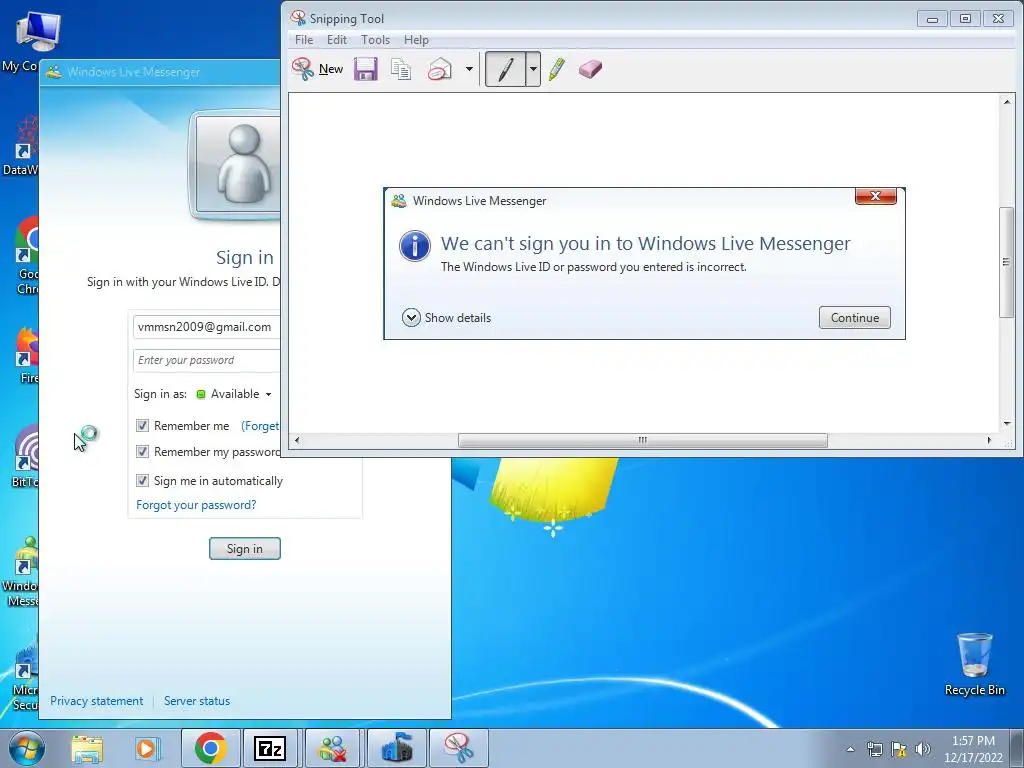The width and height of the screenshot is (1024, 768).
Task: Click the Enter your password field
Action: click(x=206, y=360)
